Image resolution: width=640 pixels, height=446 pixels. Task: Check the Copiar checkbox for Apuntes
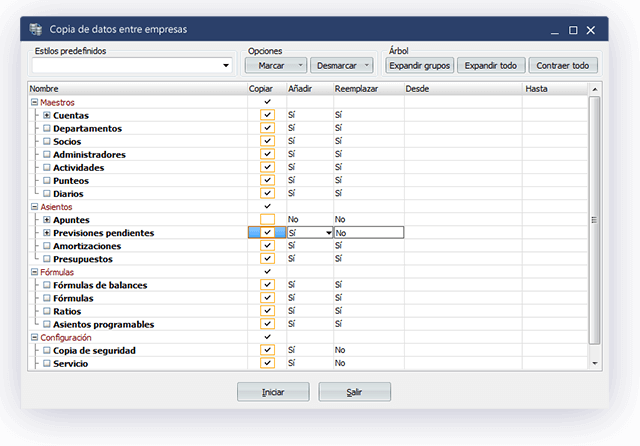[267, 219]
